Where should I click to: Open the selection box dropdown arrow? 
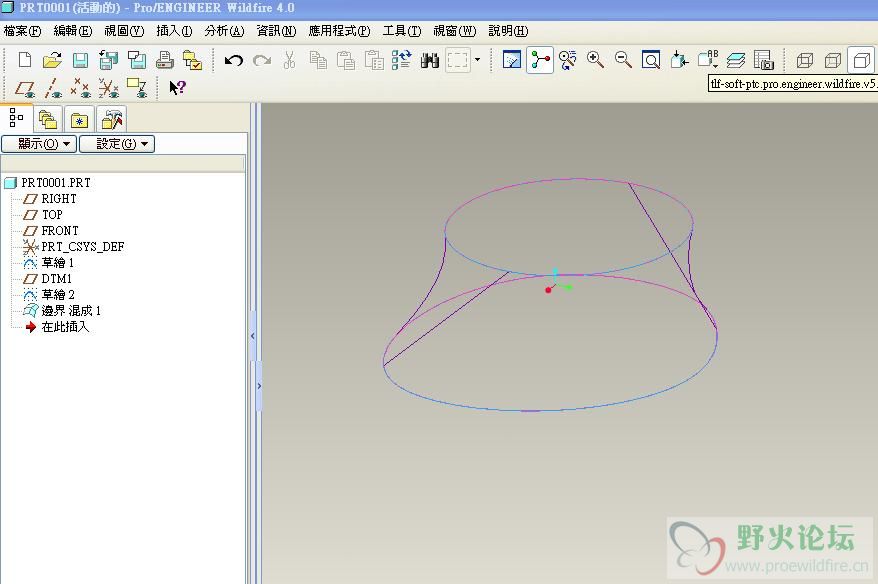pos(477,59)
